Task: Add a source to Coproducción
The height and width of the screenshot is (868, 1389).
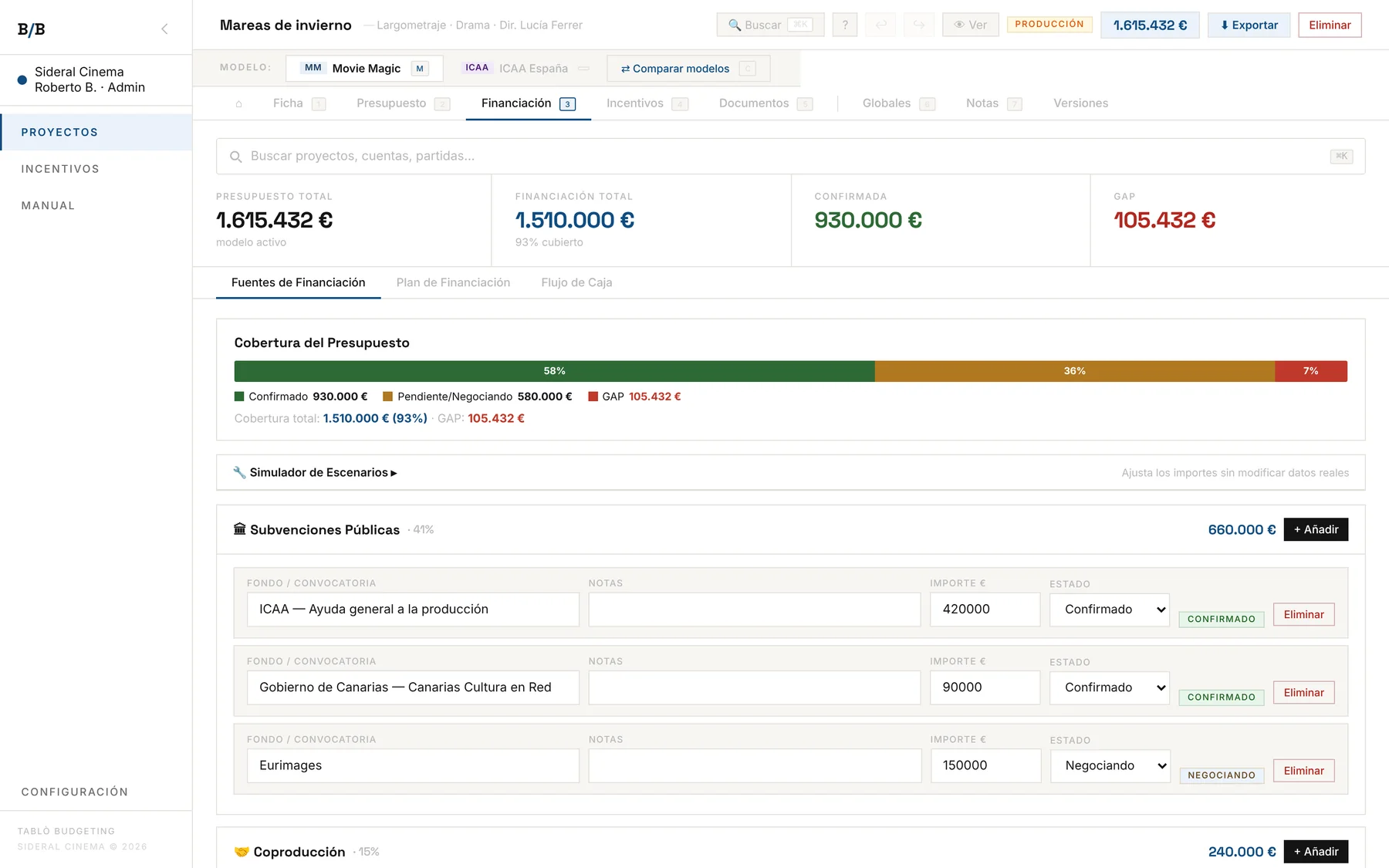Action: click(x=1316, y=852)
